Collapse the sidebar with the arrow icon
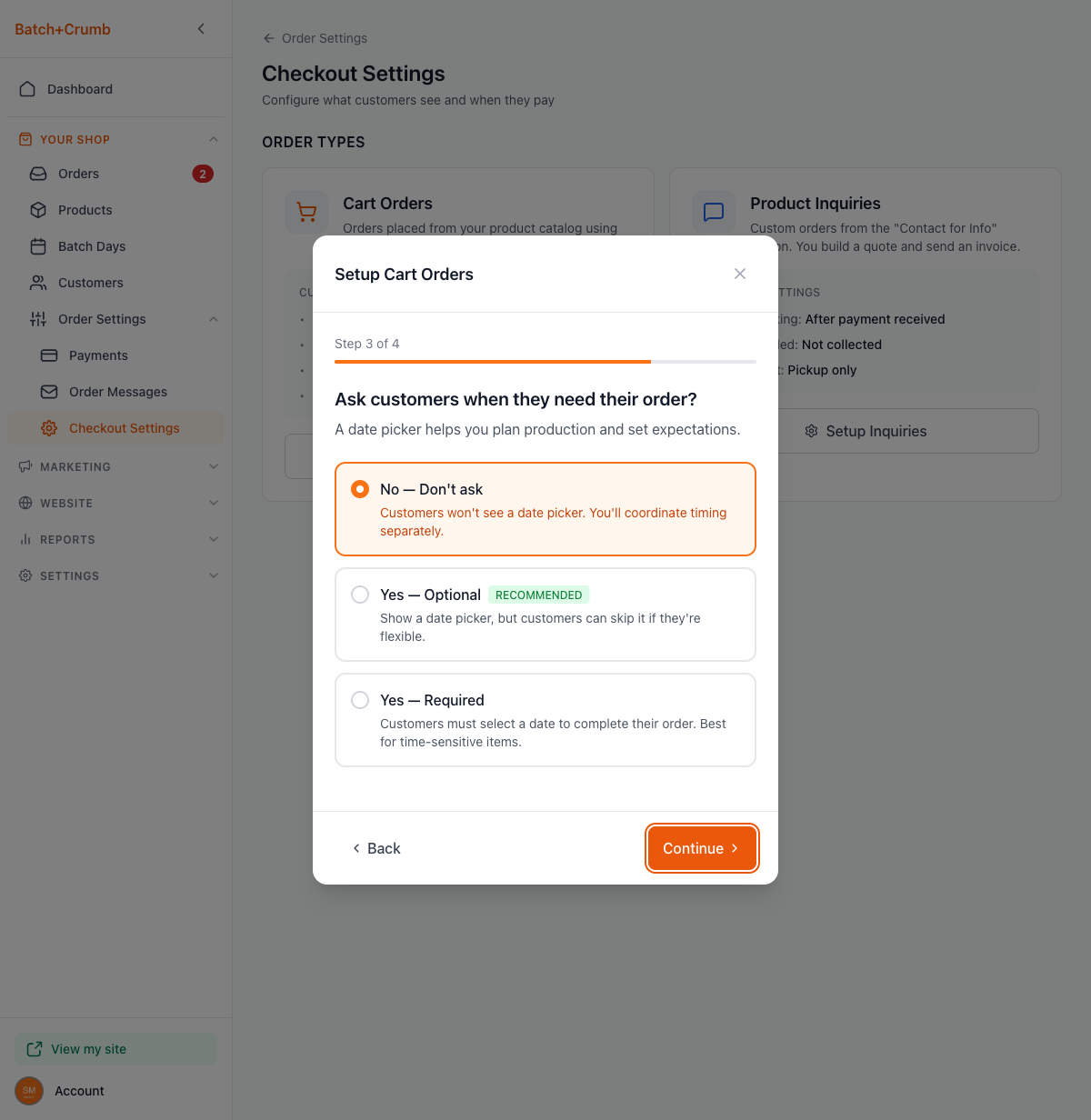Image resolution: width=1091 pixels, height=1120 pixels. (201, 29)
